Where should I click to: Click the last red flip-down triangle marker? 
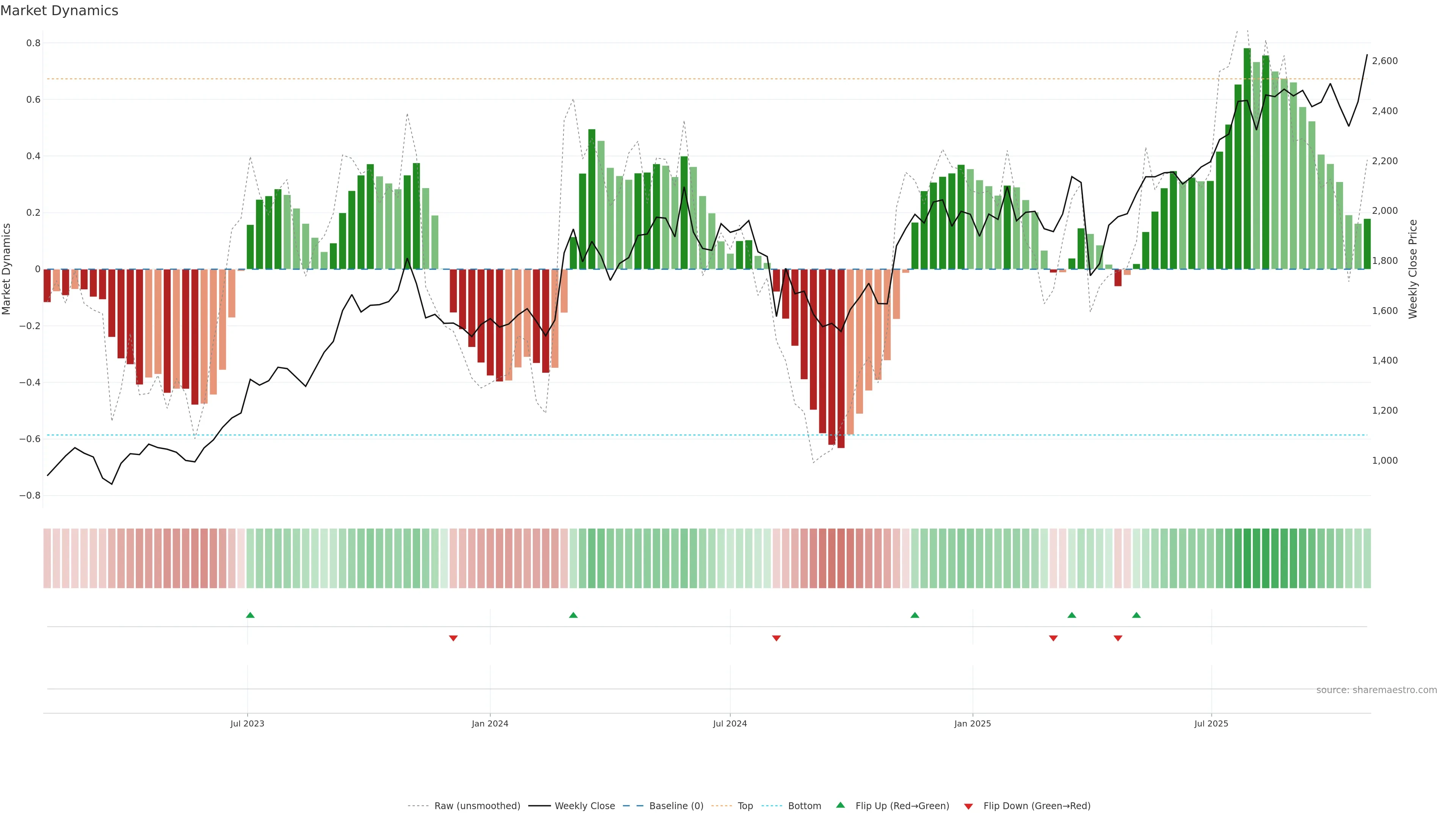point(1118,638)
